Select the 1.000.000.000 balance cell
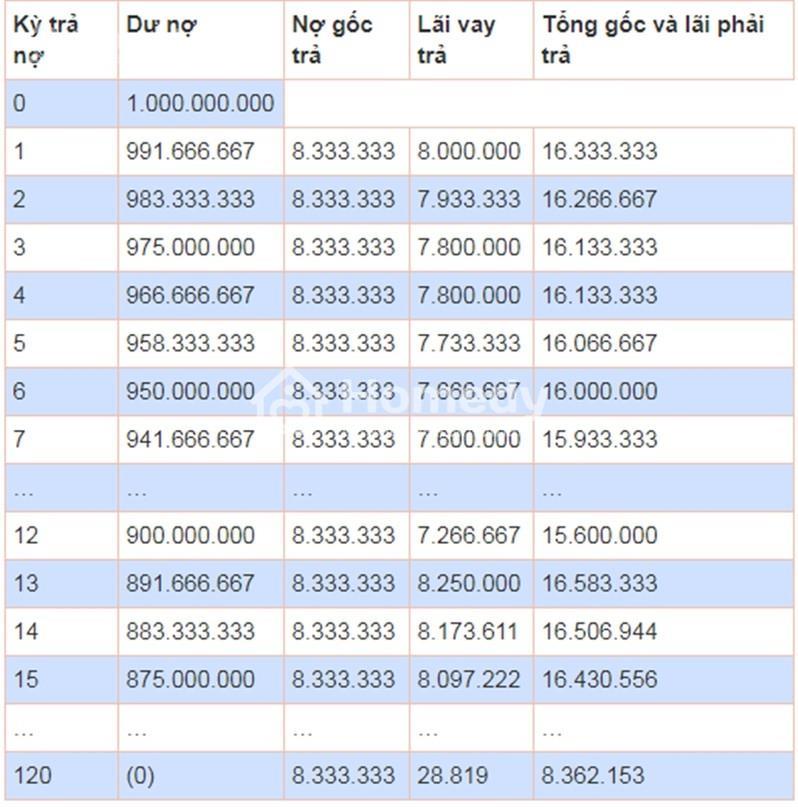The width and height of the screenshot is (798, 807). pos(201,103)
